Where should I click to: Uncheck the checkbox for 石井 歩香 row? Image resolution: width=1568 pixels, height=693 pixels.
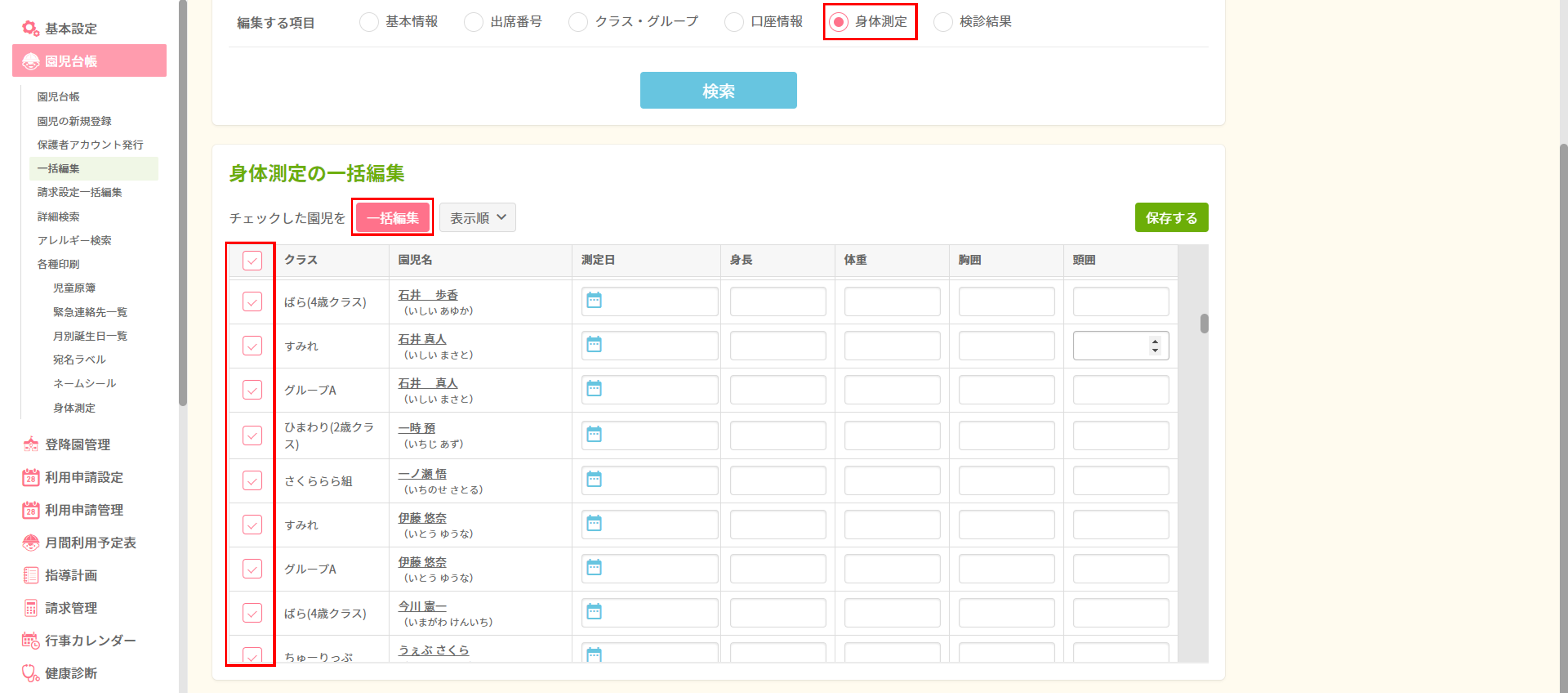(x=252, y=301)
